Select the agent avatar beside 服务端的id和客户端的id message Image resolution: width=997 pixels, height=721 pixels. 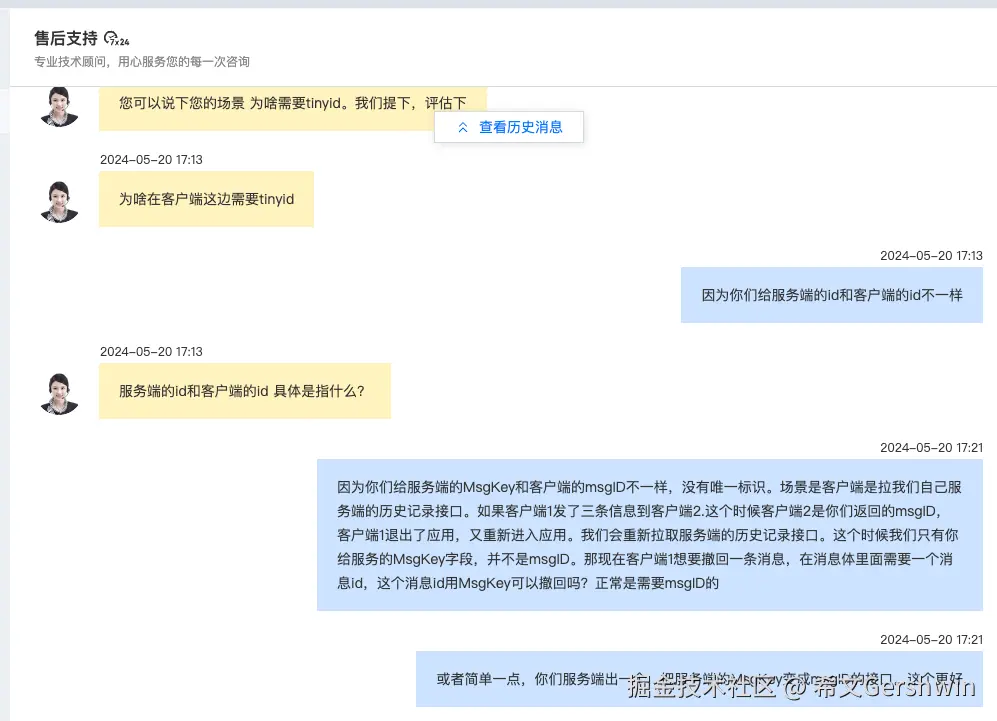(x=59, y=392)
